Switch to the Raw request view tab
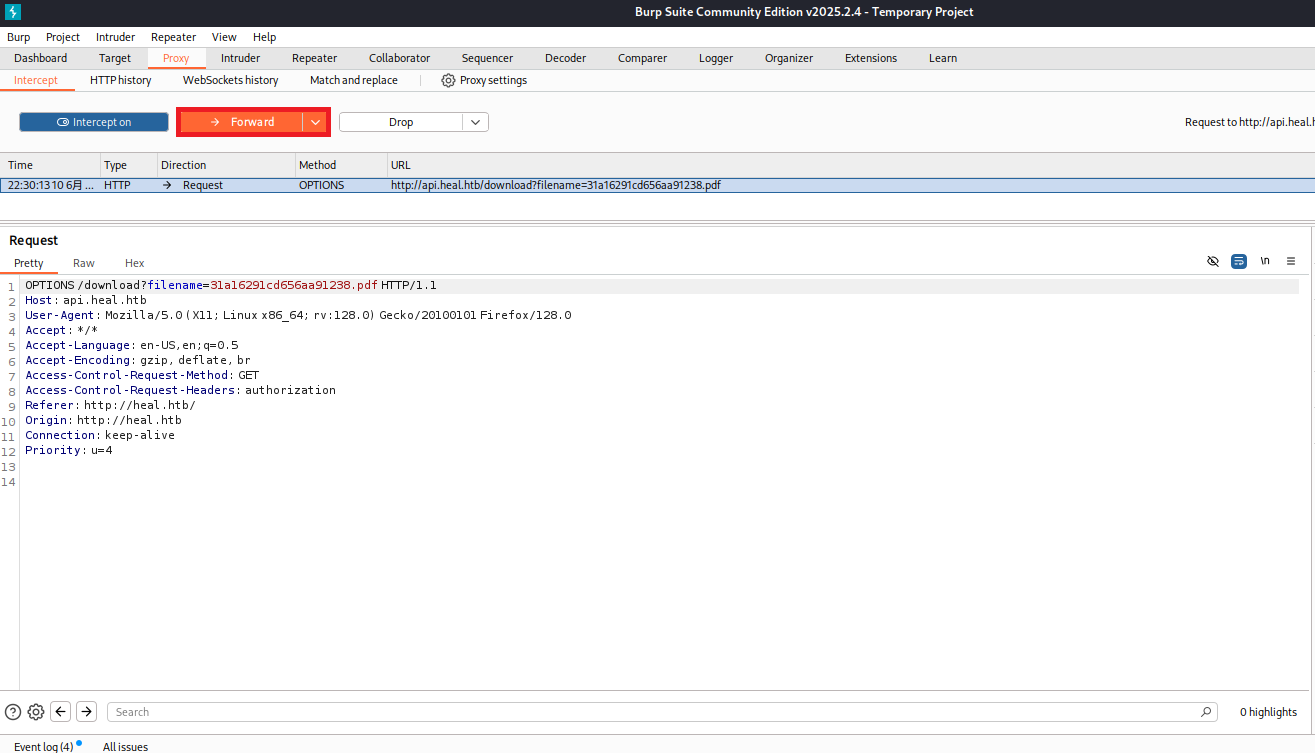Screen dimensions: 1315x753 tap(84, 263)
